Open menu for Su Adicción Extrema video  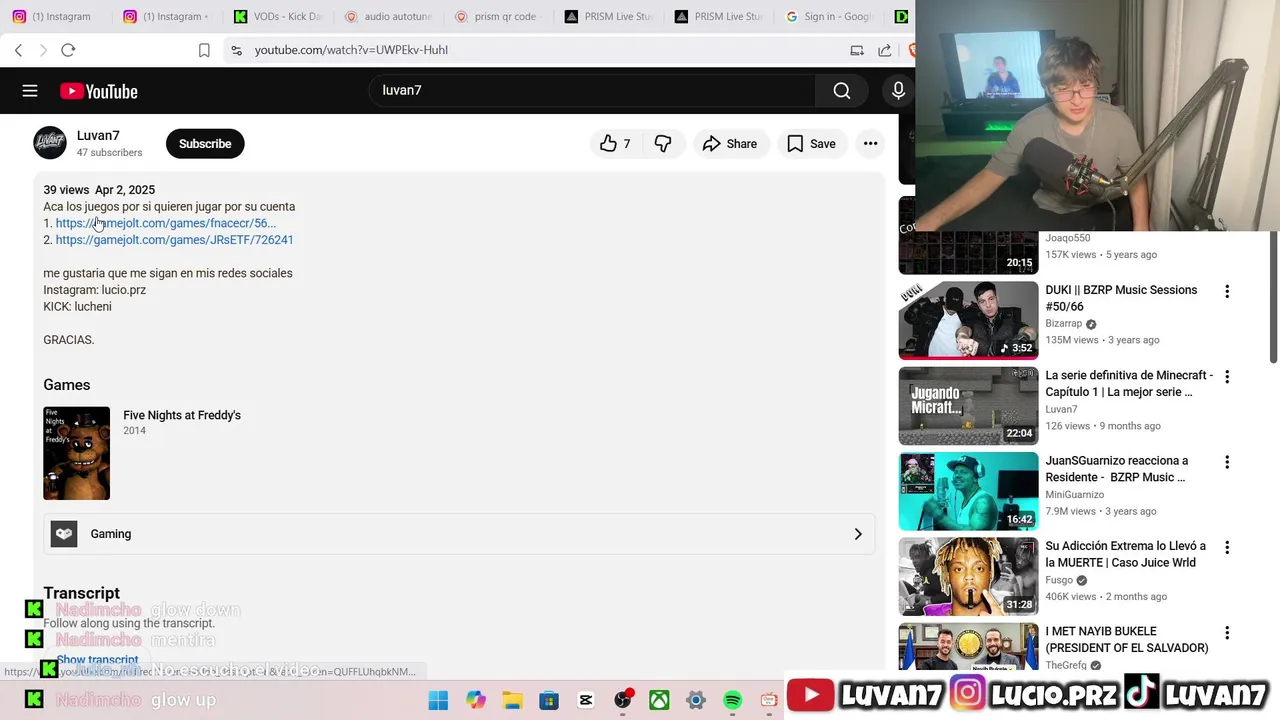1227,548
